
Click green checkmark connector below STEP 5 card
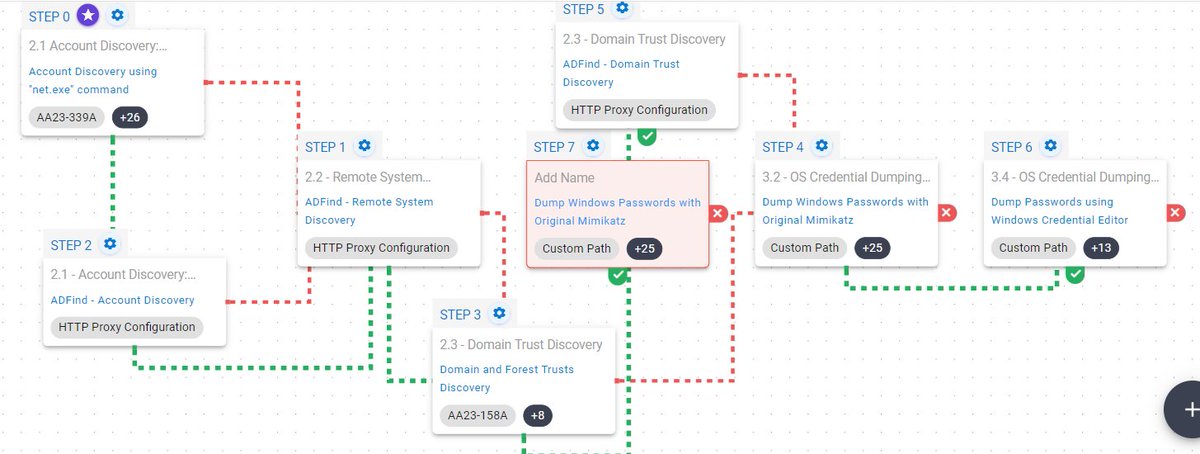[647, 135]
